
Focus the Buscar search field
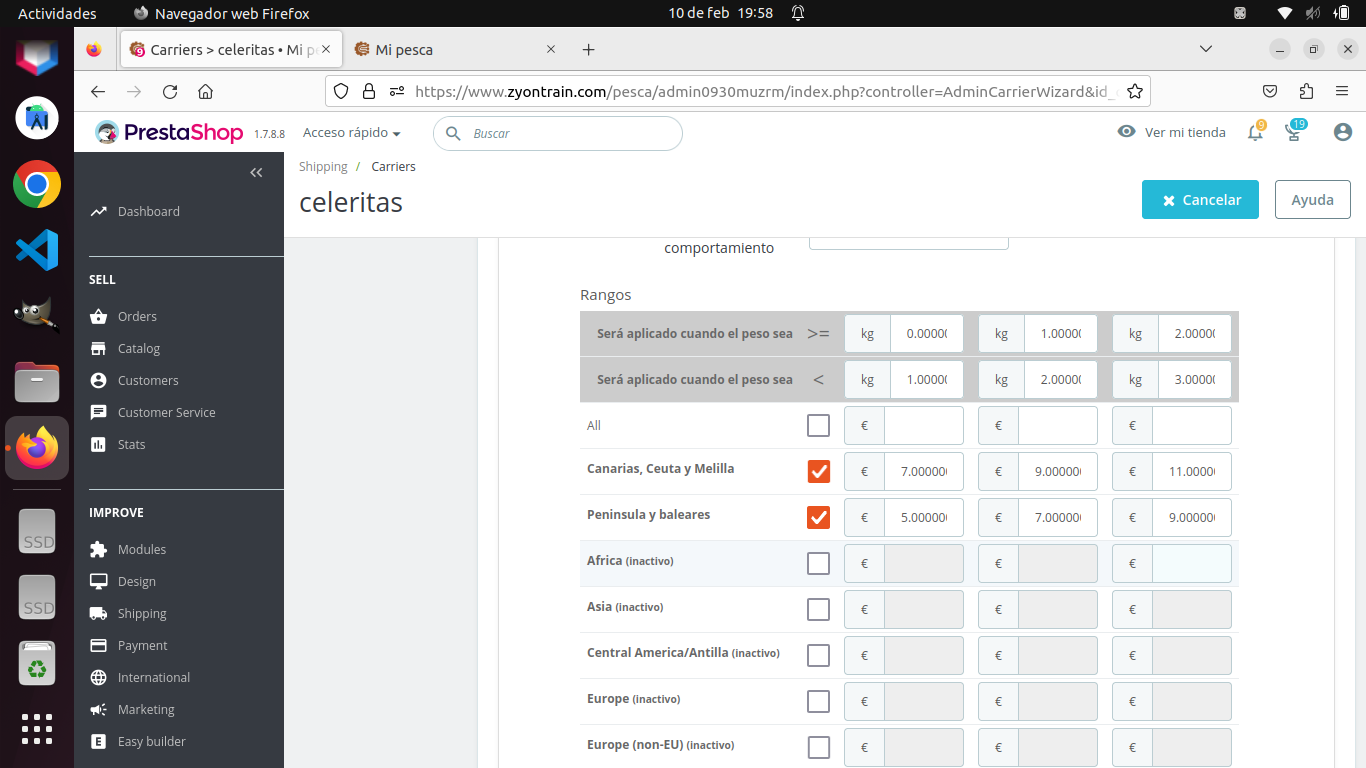click(x=558, y=133)
